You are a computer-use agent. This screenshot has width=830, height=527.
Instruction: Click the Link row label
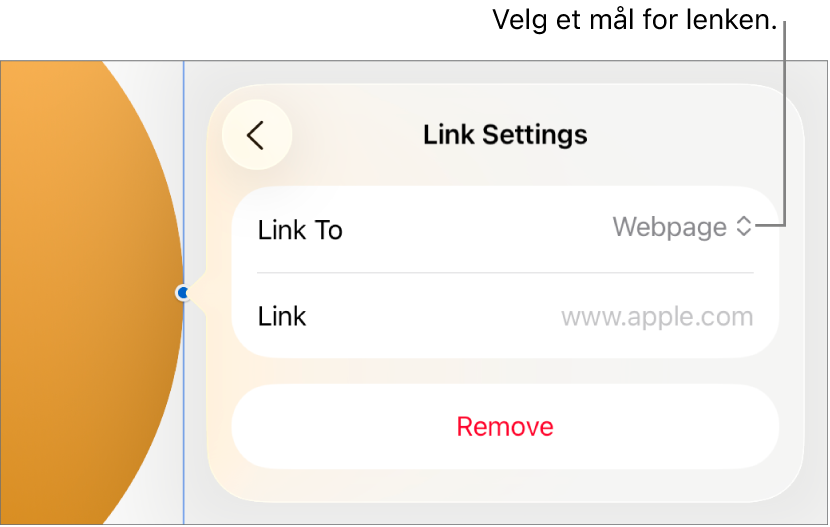pyautogui.click(x=282, y=316)
